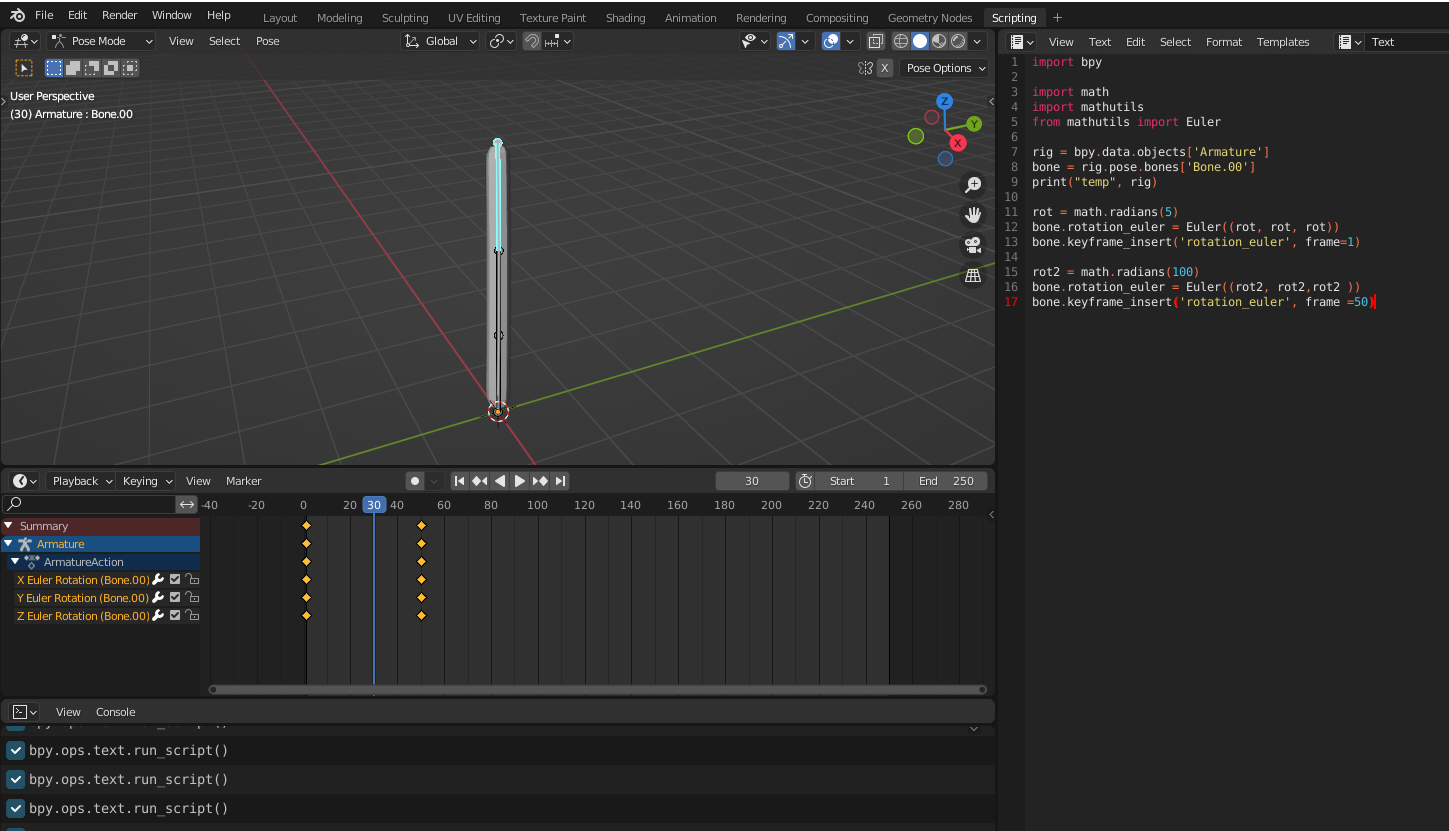Click the current frame field showing 30

[x=752, y=481]
